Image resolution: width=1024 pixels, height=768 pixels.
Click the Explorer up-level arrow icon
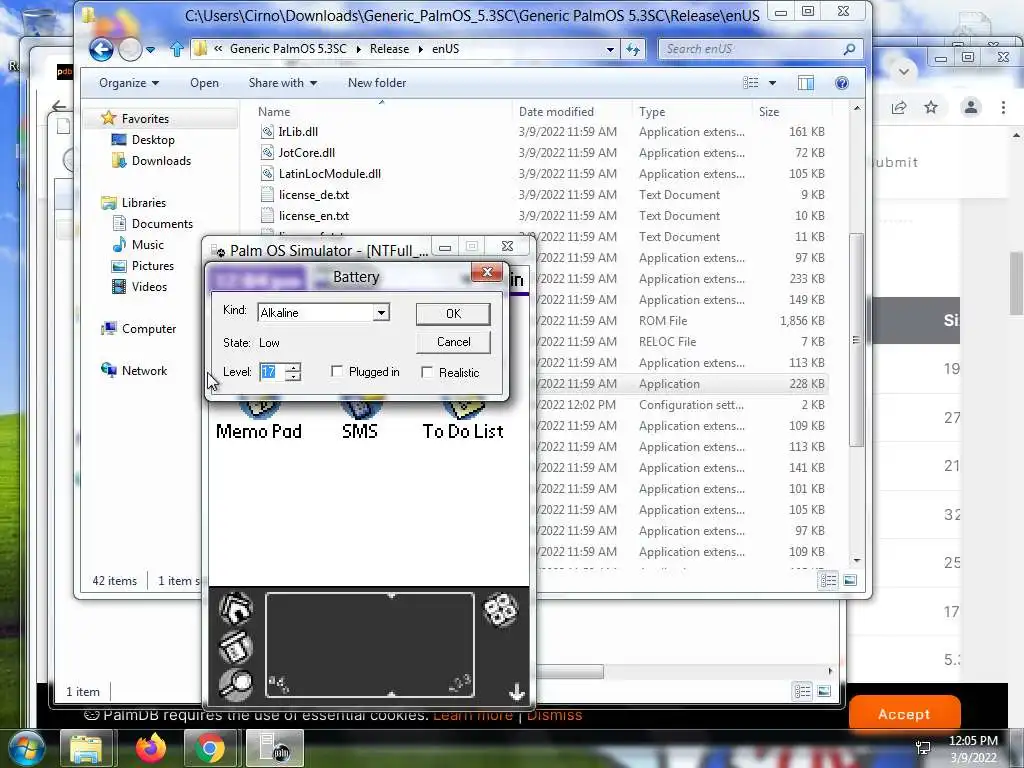coord(176,49)
